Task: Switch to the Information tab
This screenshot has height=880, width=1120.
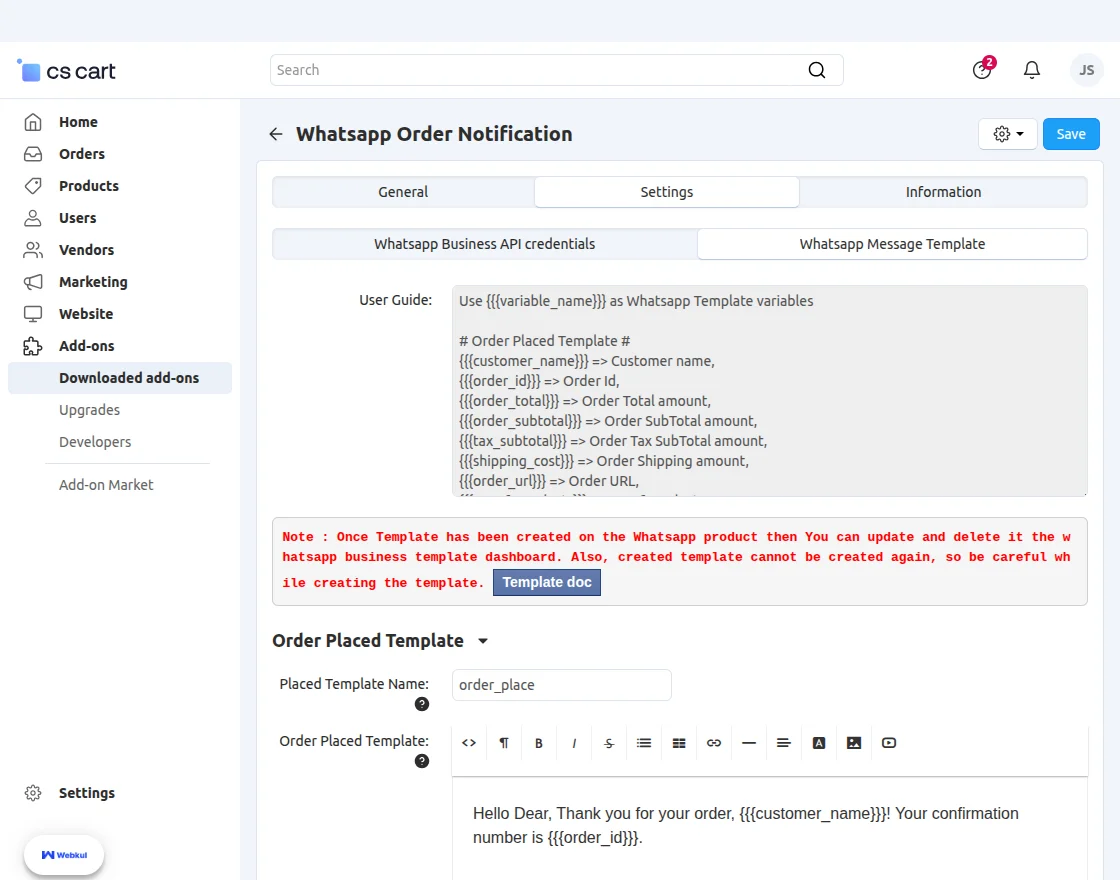Action: coord(943,192)
